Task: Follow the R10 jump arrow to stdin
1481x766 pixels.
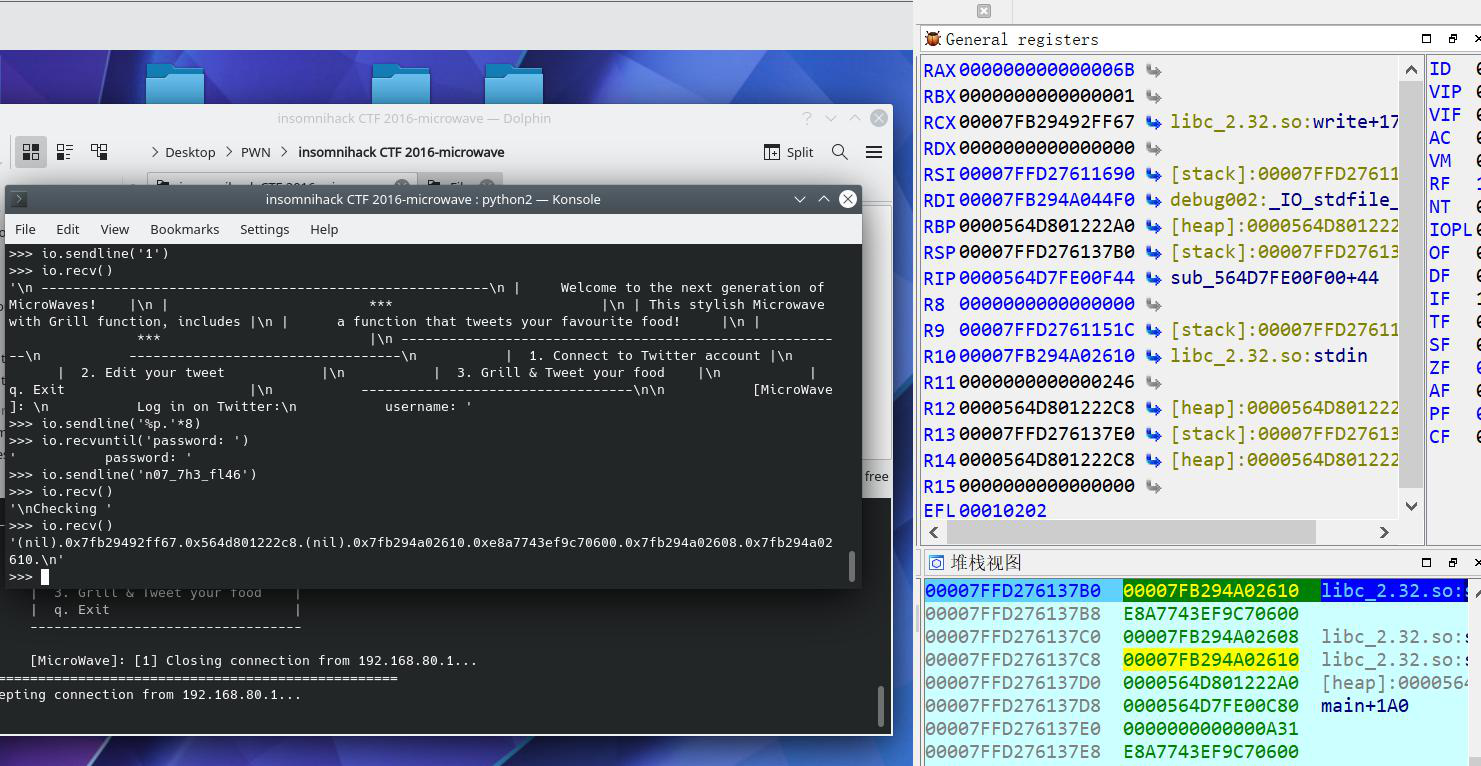Action: pos(1153,357)
